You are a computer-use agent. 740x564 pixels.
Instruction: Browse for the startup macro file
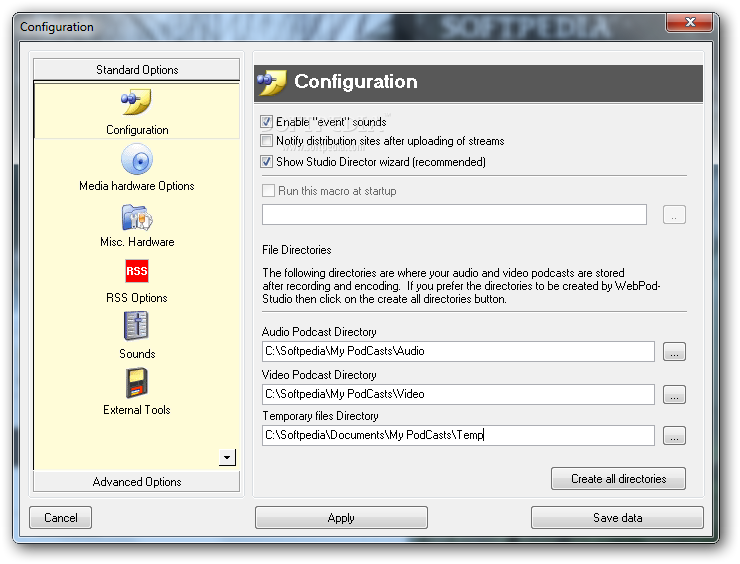[674, 215]
